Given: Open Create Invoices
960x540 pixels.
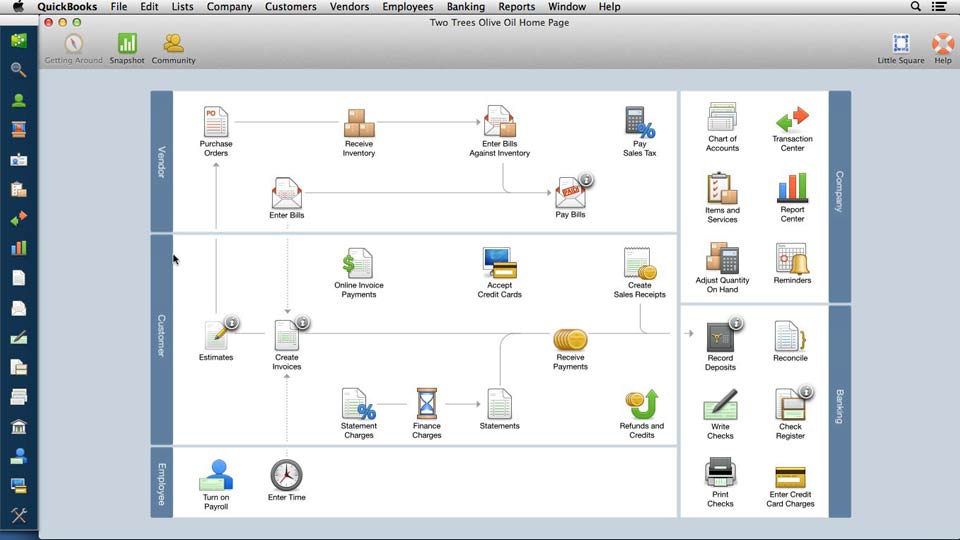Looking at the screenshot, I should pos(287,335).
